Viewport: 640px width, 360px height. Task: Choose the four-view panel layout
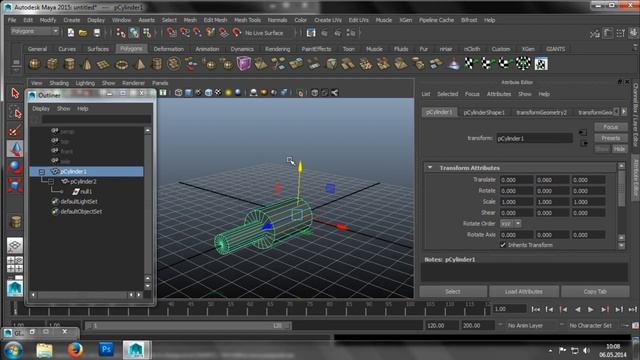tap(15, 264)
